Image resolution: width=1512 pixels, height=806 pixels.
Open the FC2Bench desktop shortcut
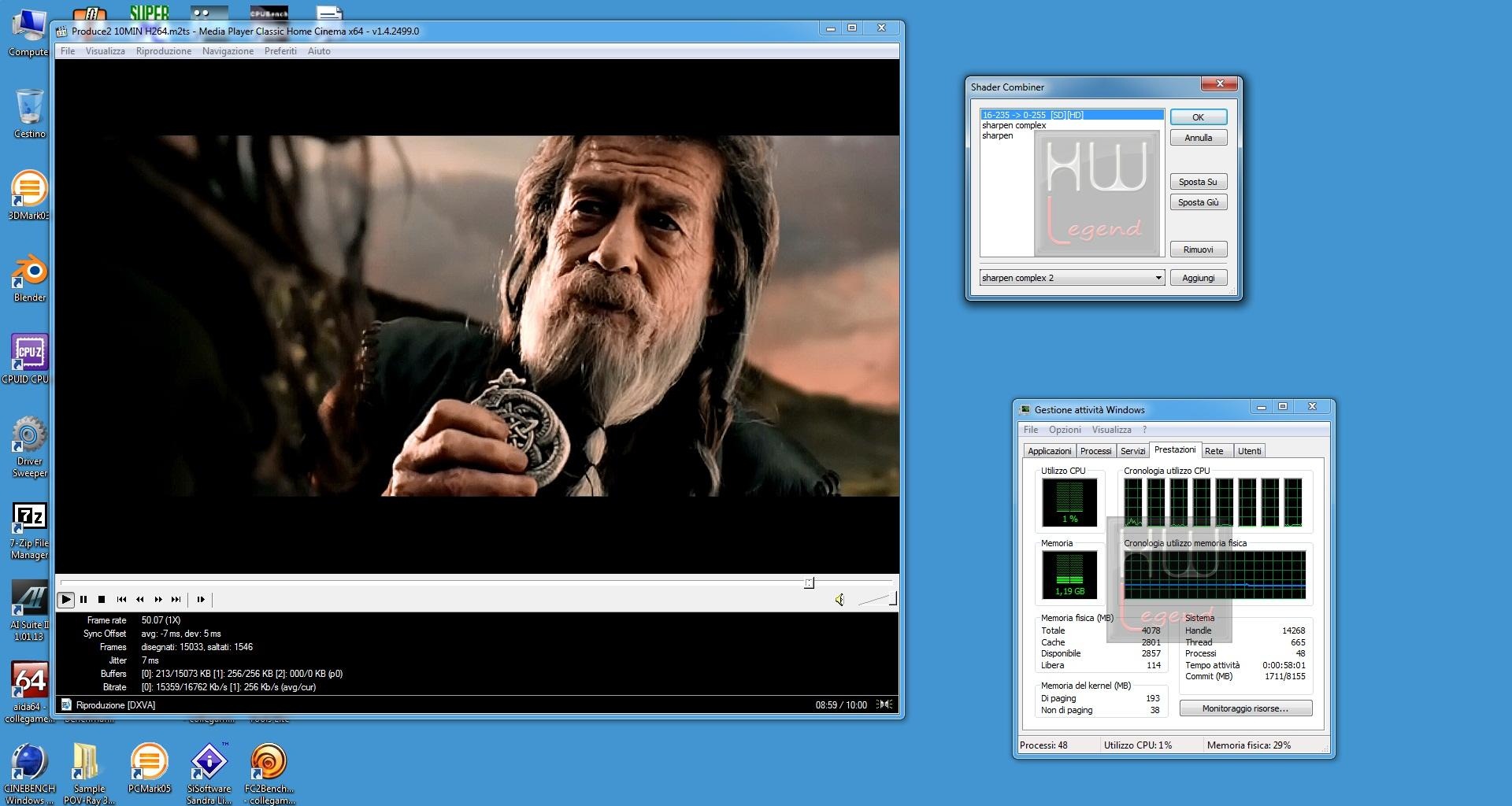269,773
